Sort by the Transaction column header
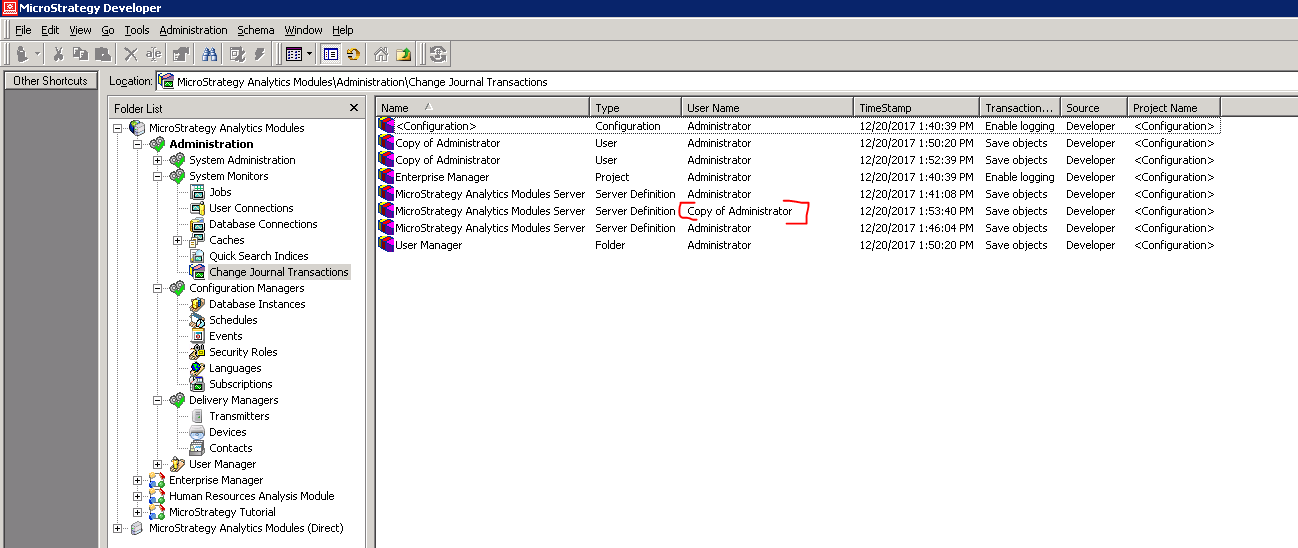The height and width of the screenshot is (548, 1298). click(1020, 107)
